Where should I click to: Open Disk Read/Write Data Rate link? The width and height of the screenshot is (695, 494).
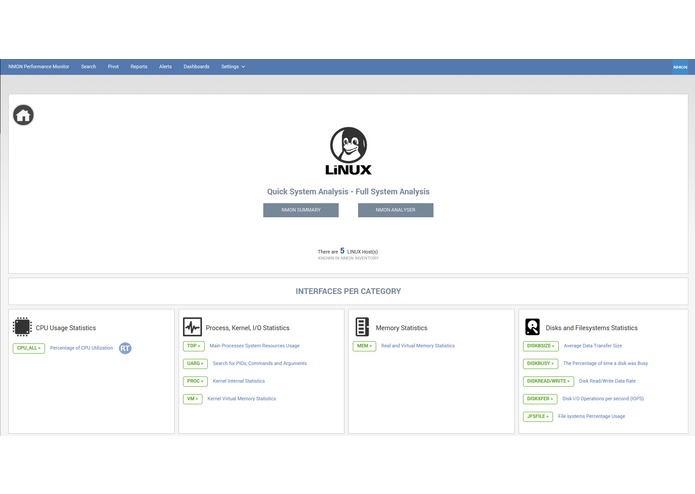coord(607,381)
